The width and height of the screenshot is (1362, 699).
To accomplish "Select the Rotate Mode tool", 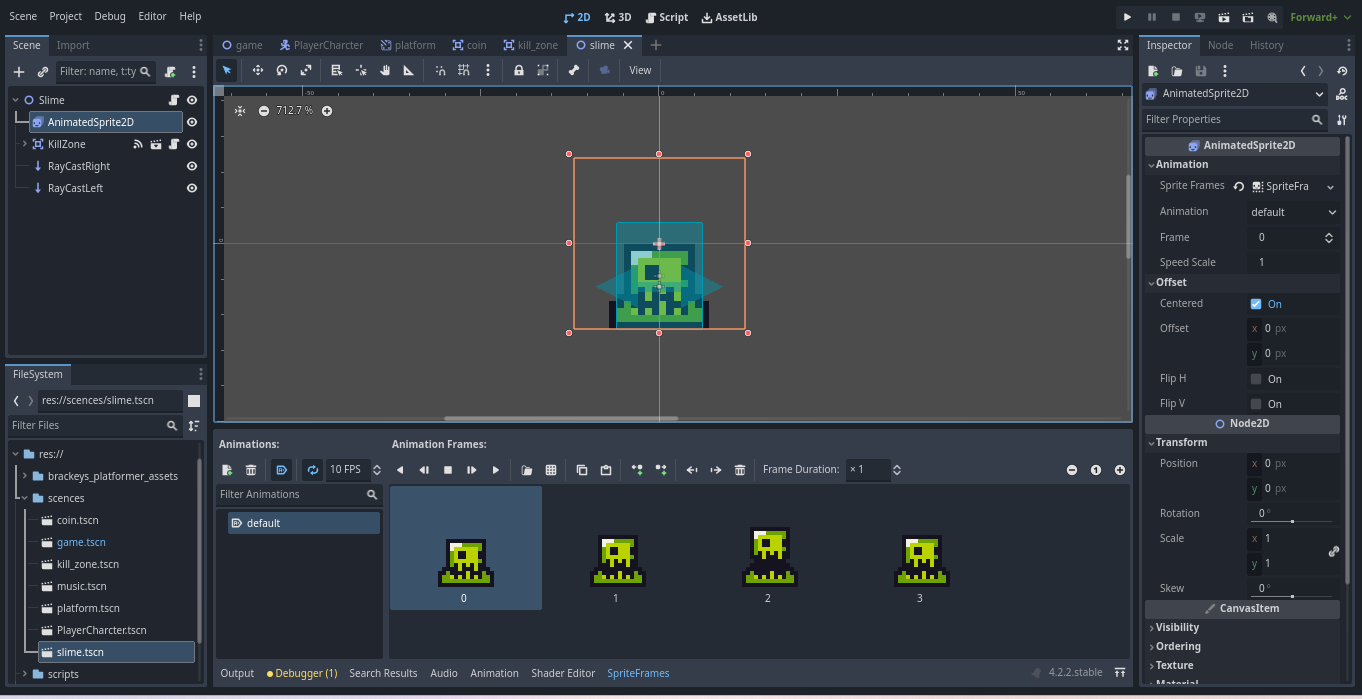I will (282, 70).
